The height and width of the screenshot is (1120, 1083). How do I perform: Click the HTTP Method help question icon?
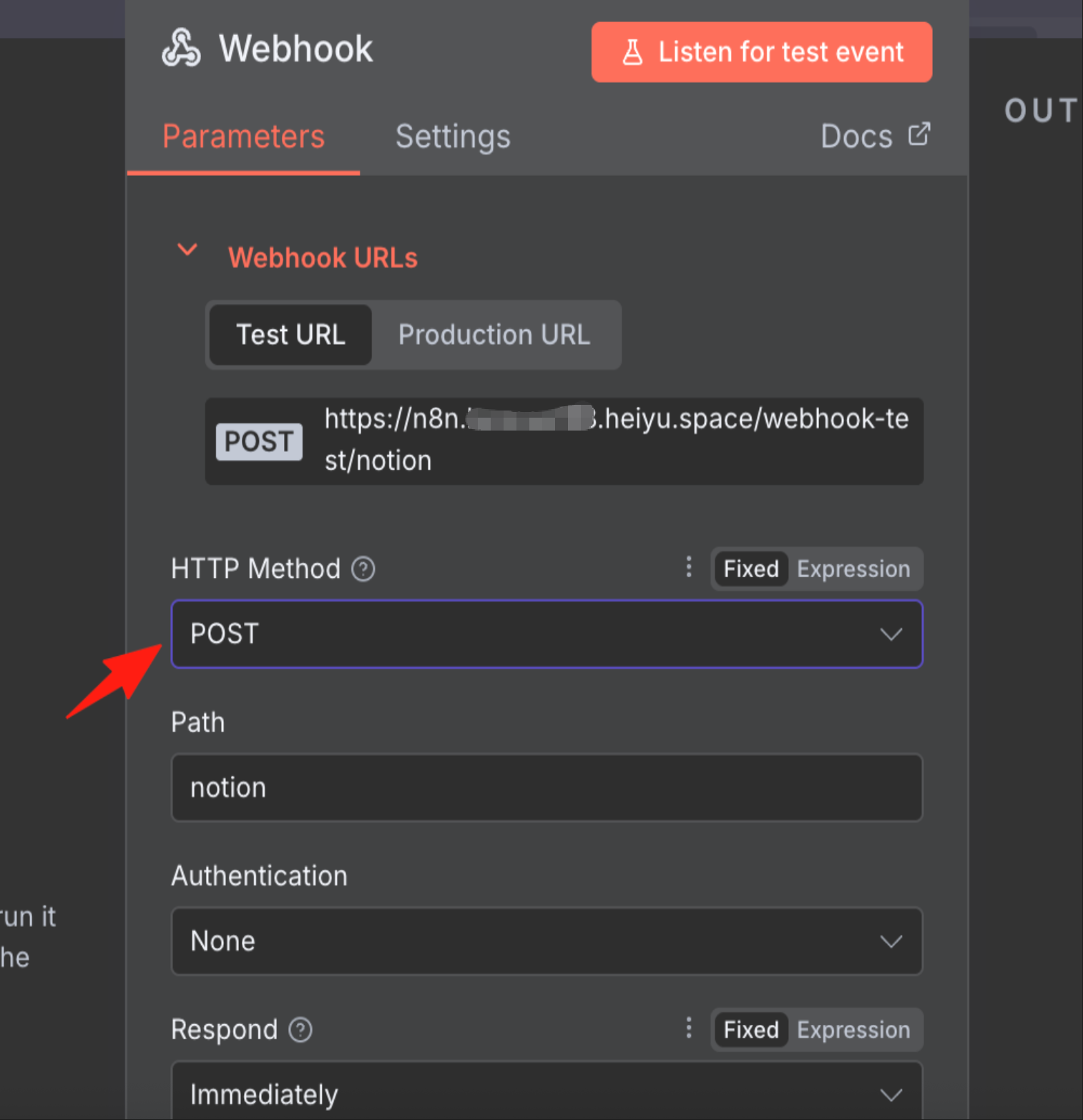pyautogui.click(x=363, y=569)
